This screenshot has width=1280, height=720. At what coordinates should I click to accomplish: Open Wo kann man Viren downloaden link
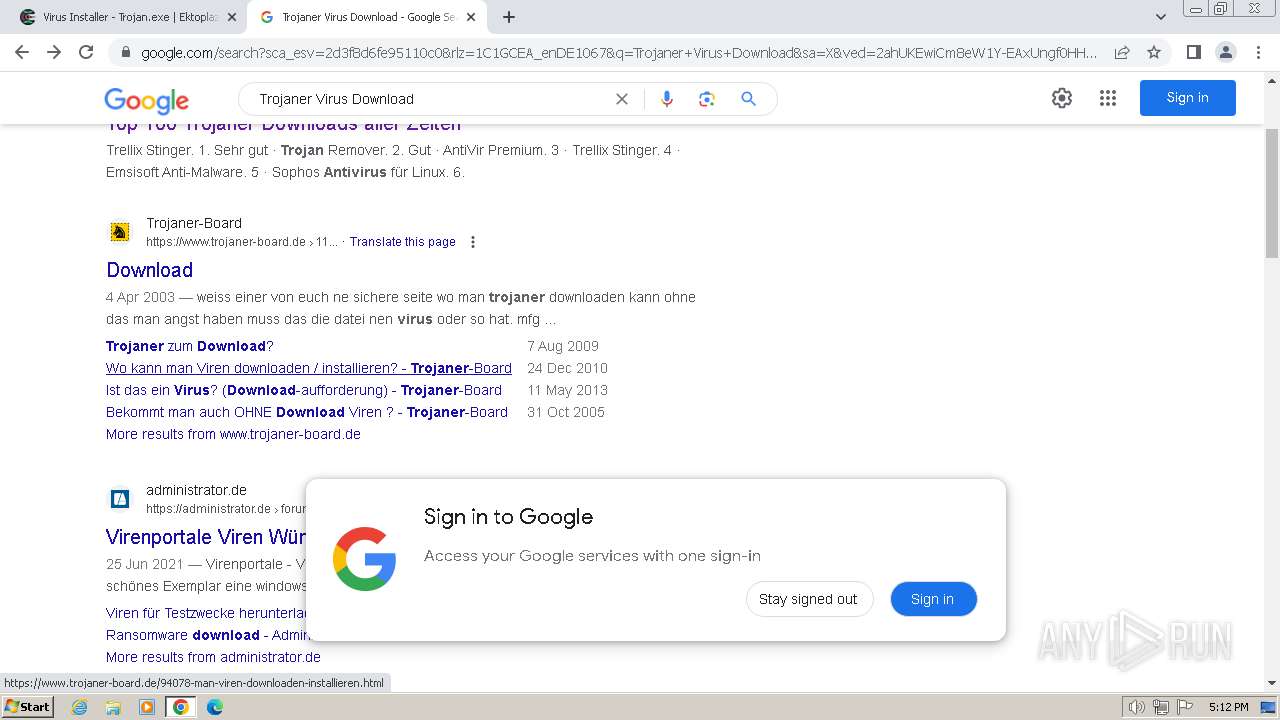coord(309,368)
